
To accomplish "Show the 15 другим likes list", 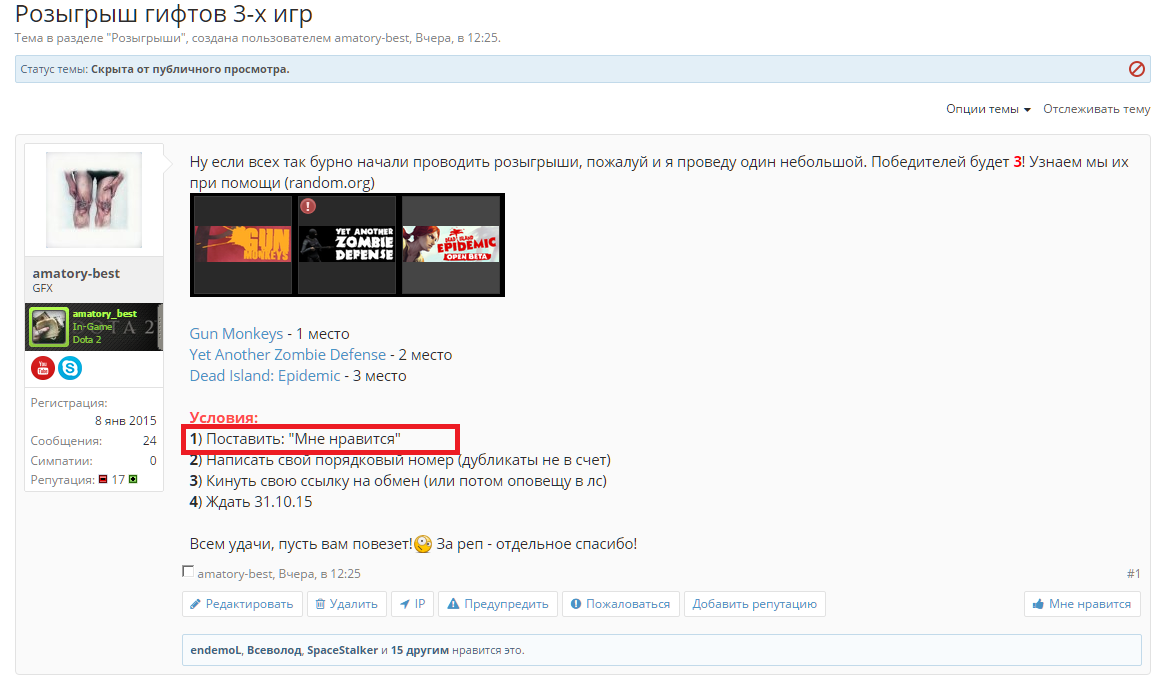I will tap(420, 650).
